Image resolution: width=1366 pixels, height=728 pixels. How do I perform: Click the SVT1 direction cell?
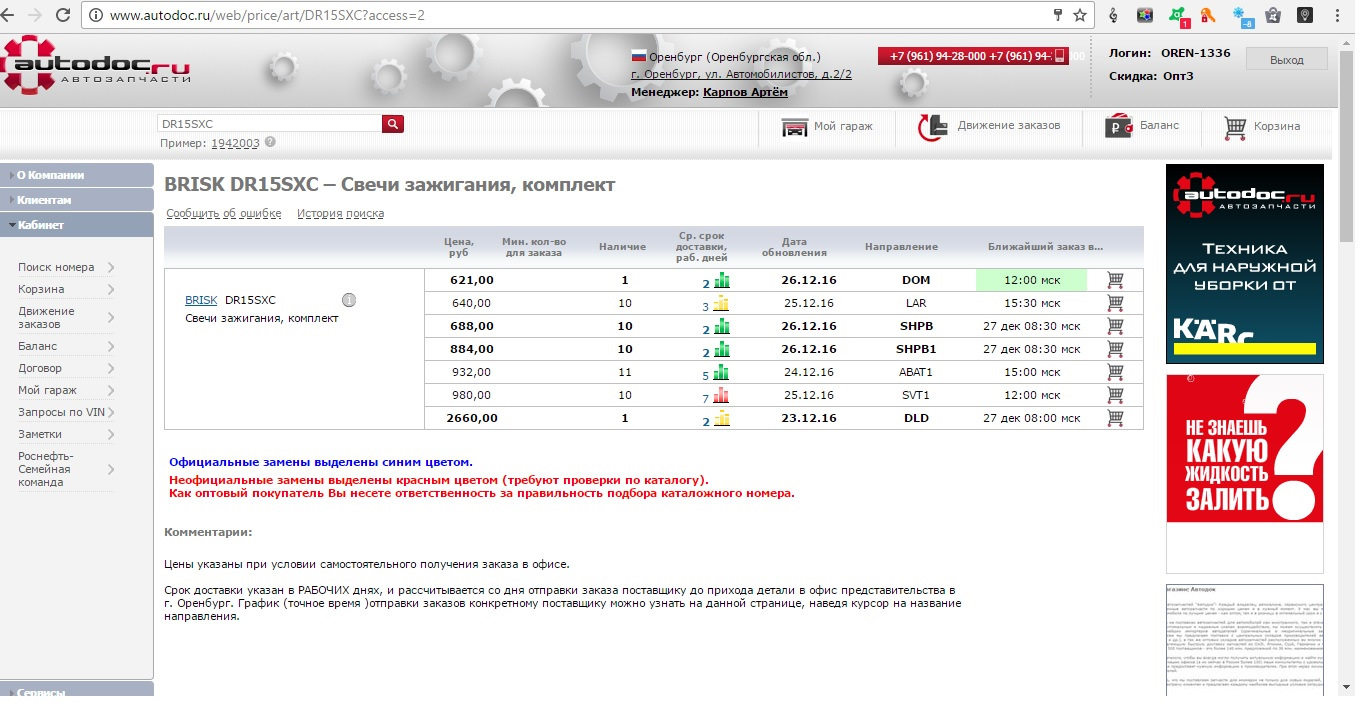click(916, 395)
